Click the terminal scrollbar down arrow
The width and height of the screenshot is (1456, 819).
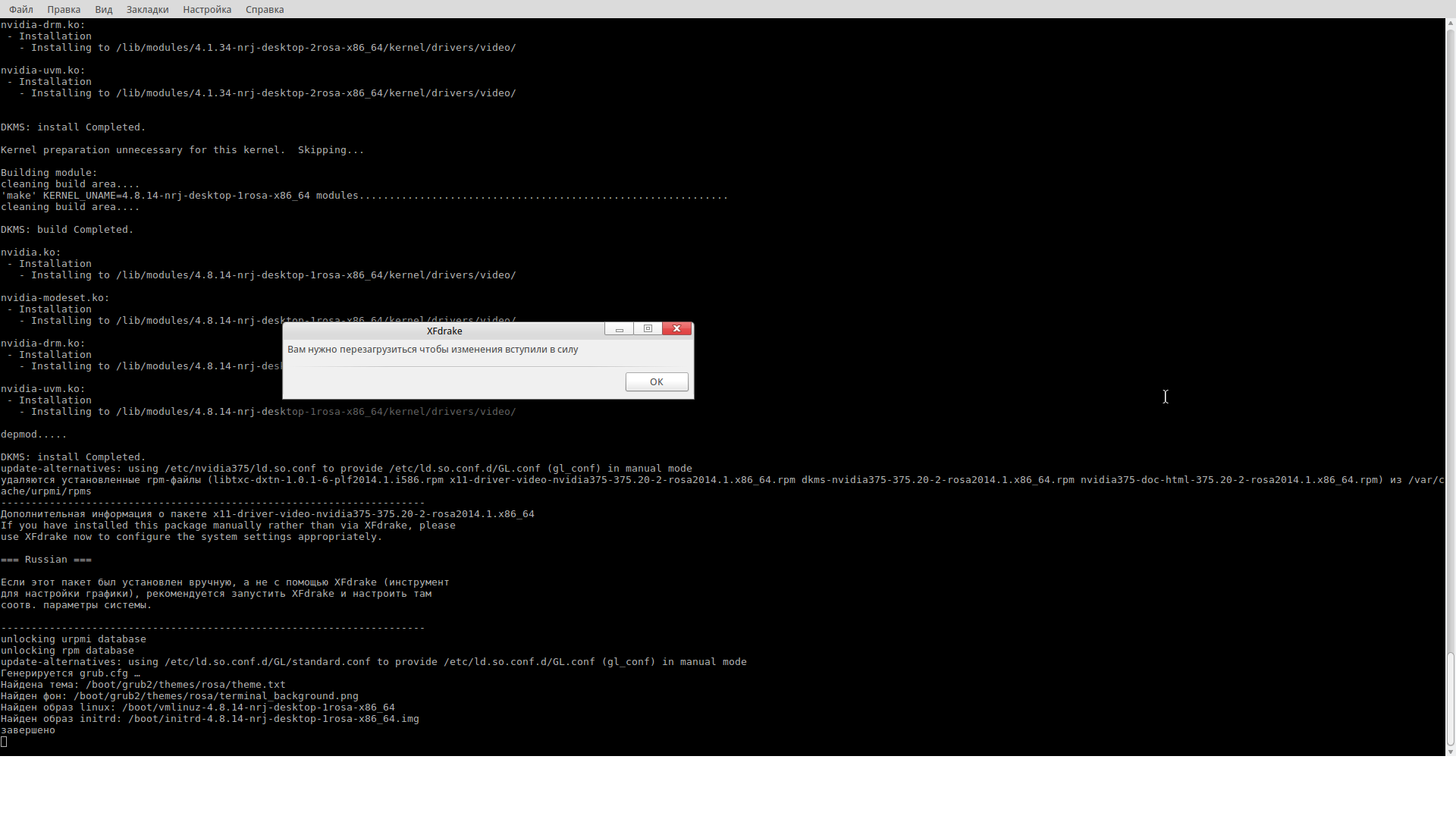1451,752
